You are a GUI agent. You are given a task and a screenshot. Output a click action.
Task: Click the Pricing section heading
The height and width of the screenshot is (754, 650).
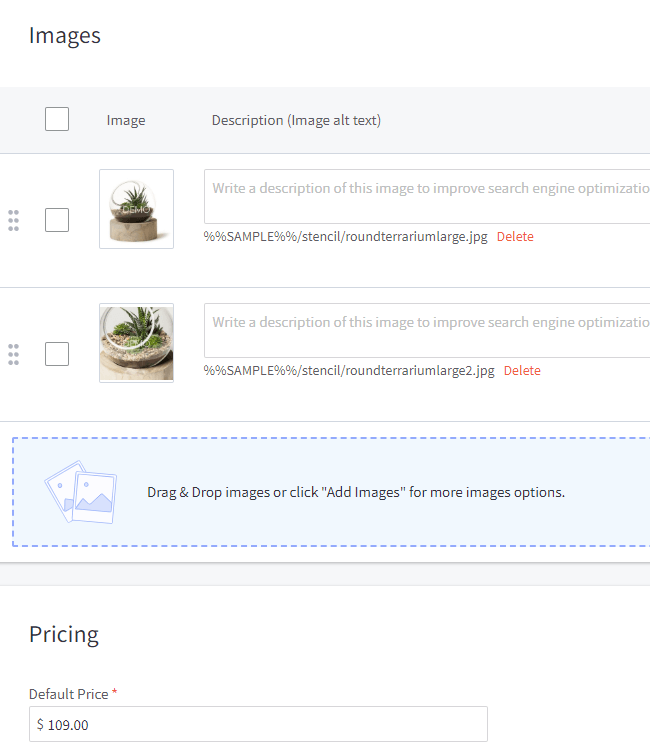(64, 634)
